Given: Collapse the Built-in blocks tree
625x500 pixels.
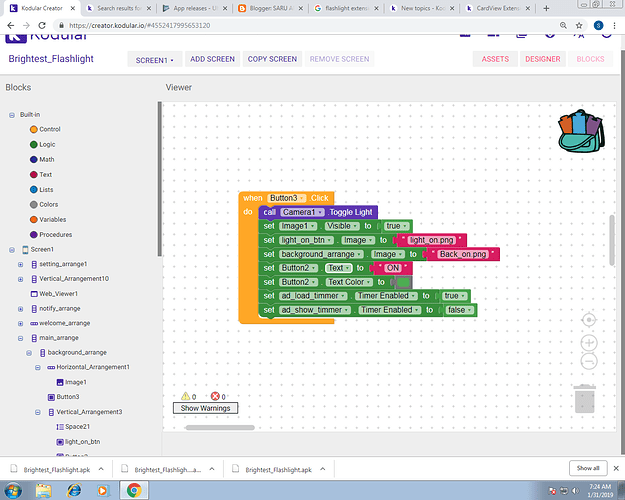Looking at the screenshot, I should pos(11,115).
